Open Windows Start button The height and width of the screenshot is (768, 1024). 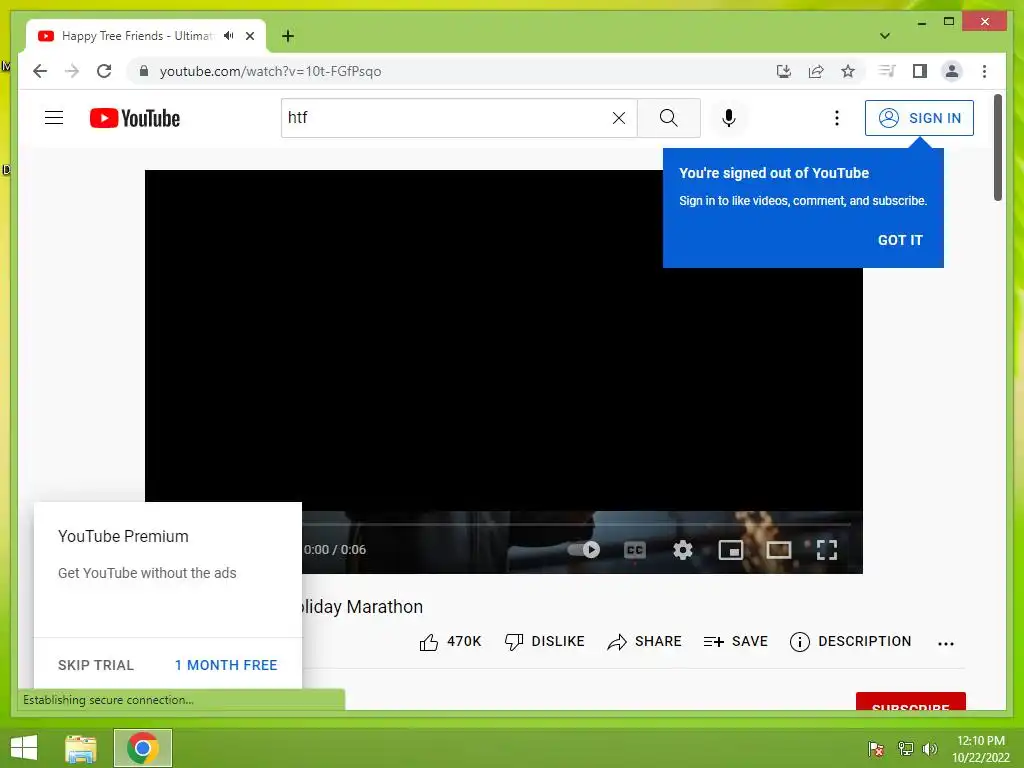coord(24,748)
